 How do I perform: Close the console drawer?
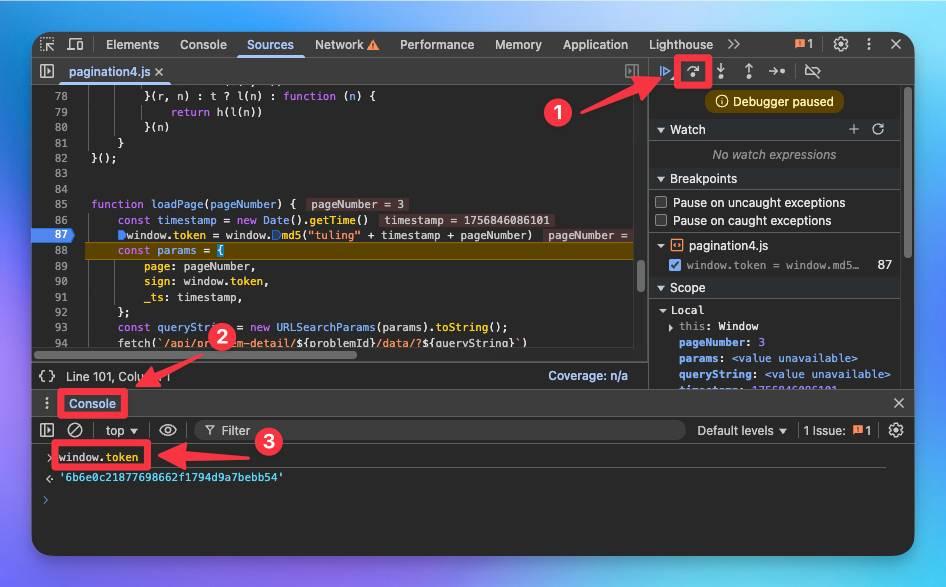click(x=898, y=403)
